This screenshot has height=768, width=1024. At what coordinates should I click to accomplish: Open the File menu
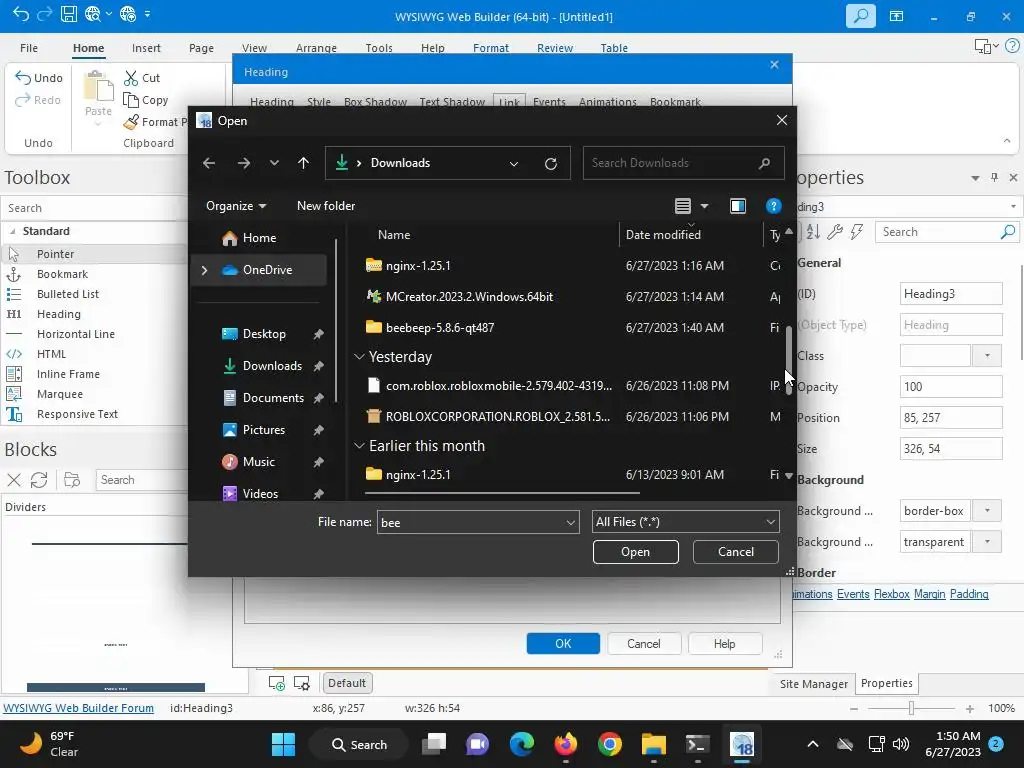pos(29,48)
